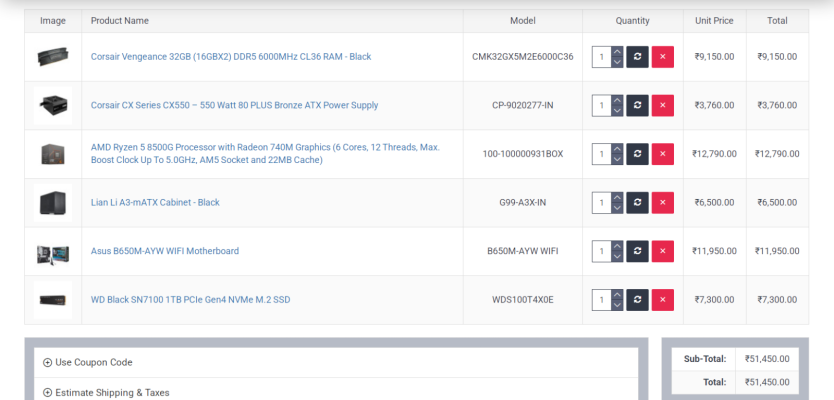Expand Estimate Shipping & Taxes section

coord(106,393)
